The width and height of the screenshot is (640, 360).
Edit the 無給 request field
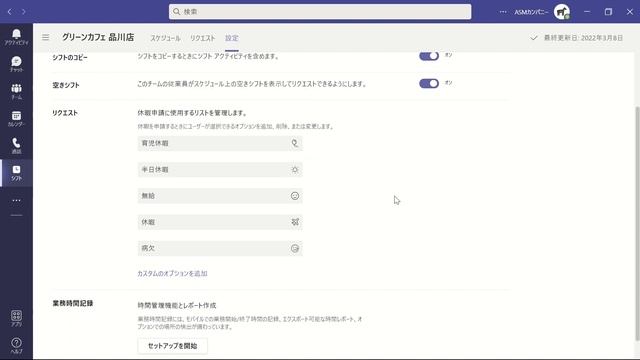point(220,196)
